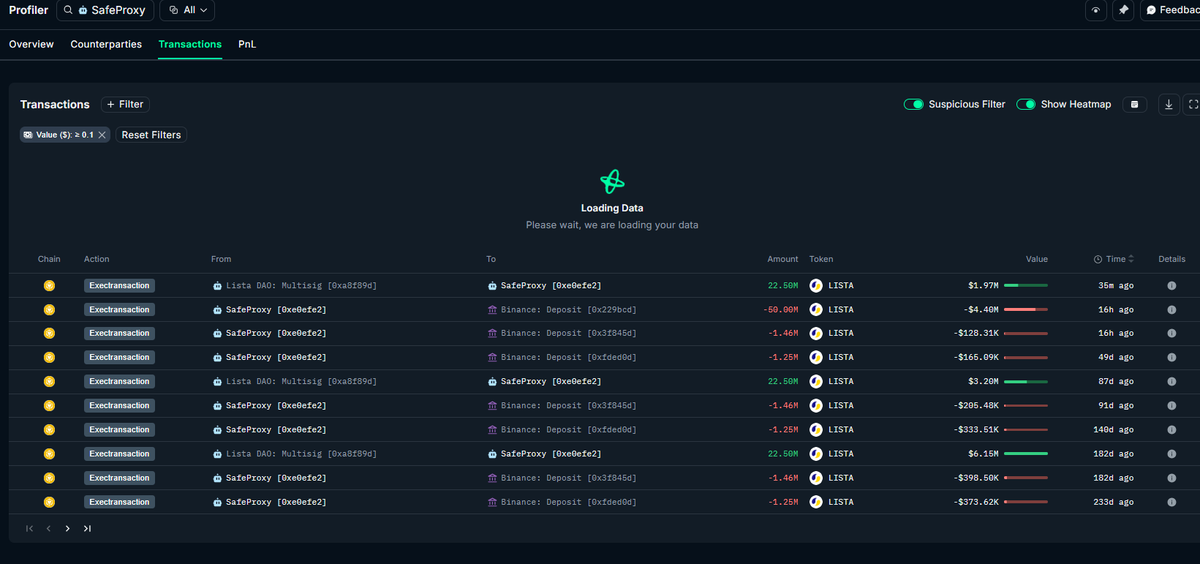
Task: Click BNB chain icon in the 233d ago row
Action: [x=49, y=502]
